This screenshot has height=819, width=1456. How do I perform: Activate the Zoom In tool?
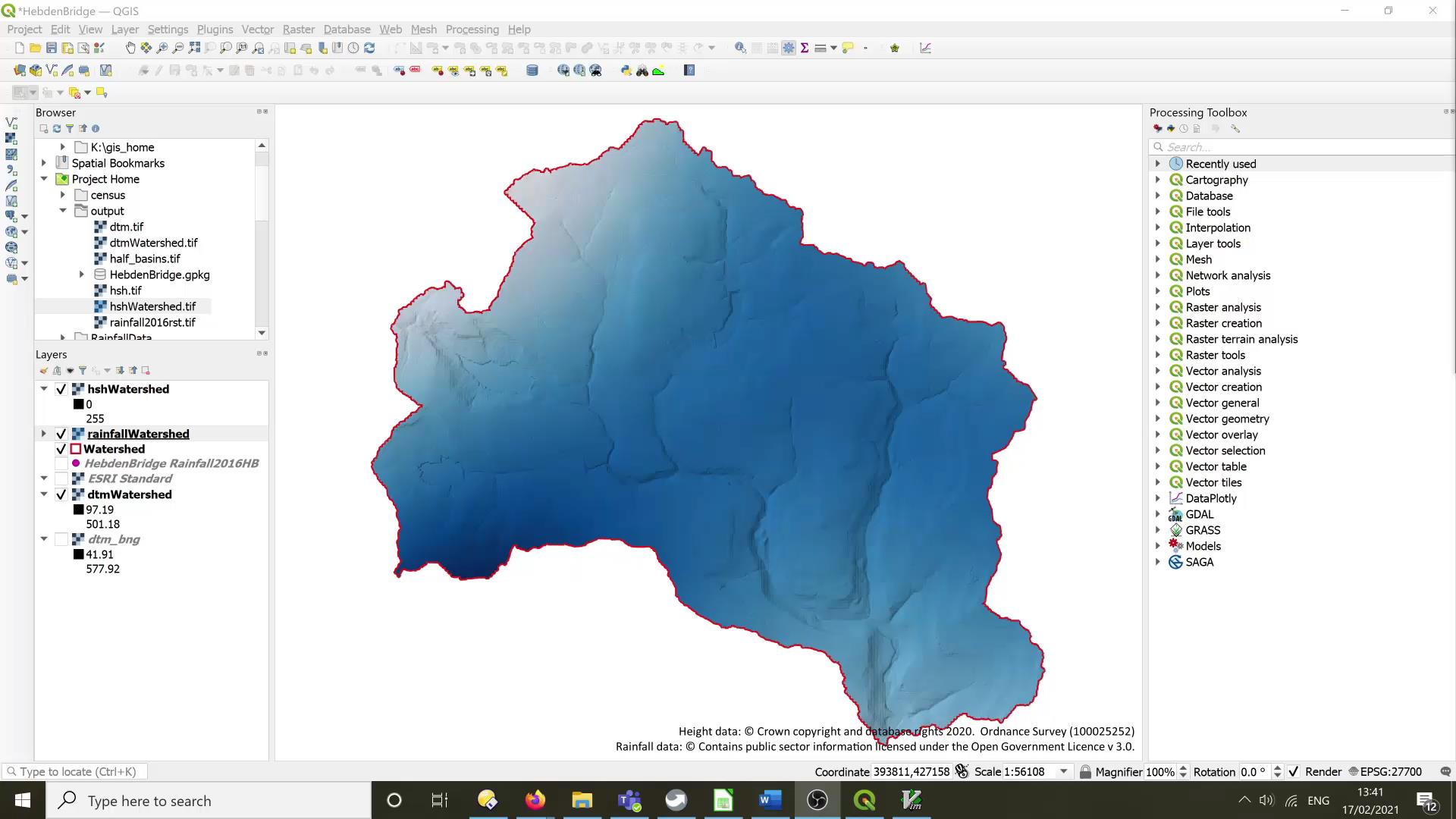162,48
